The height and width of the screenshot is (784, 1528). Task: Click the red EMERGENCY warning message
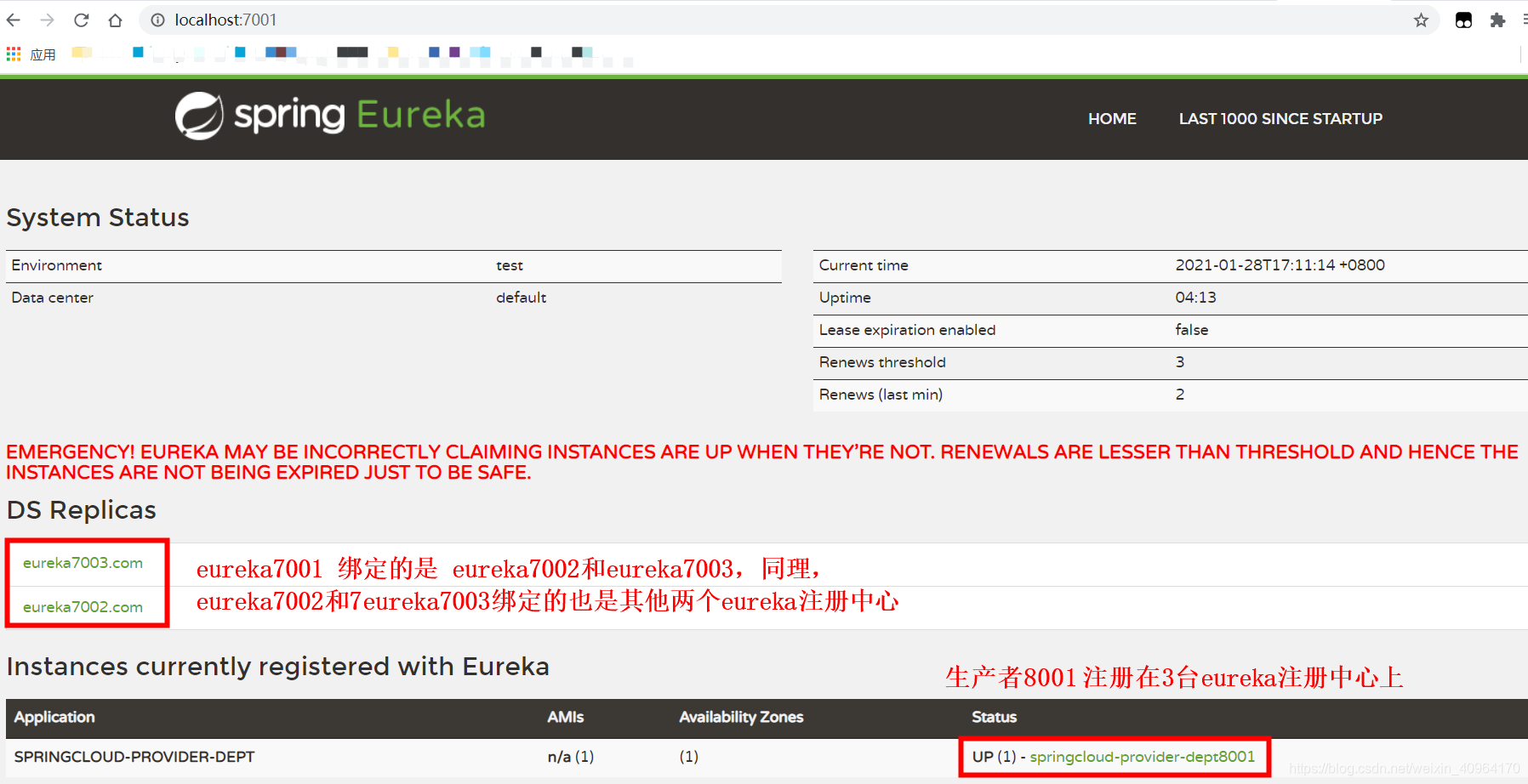(x=762, y=463)
